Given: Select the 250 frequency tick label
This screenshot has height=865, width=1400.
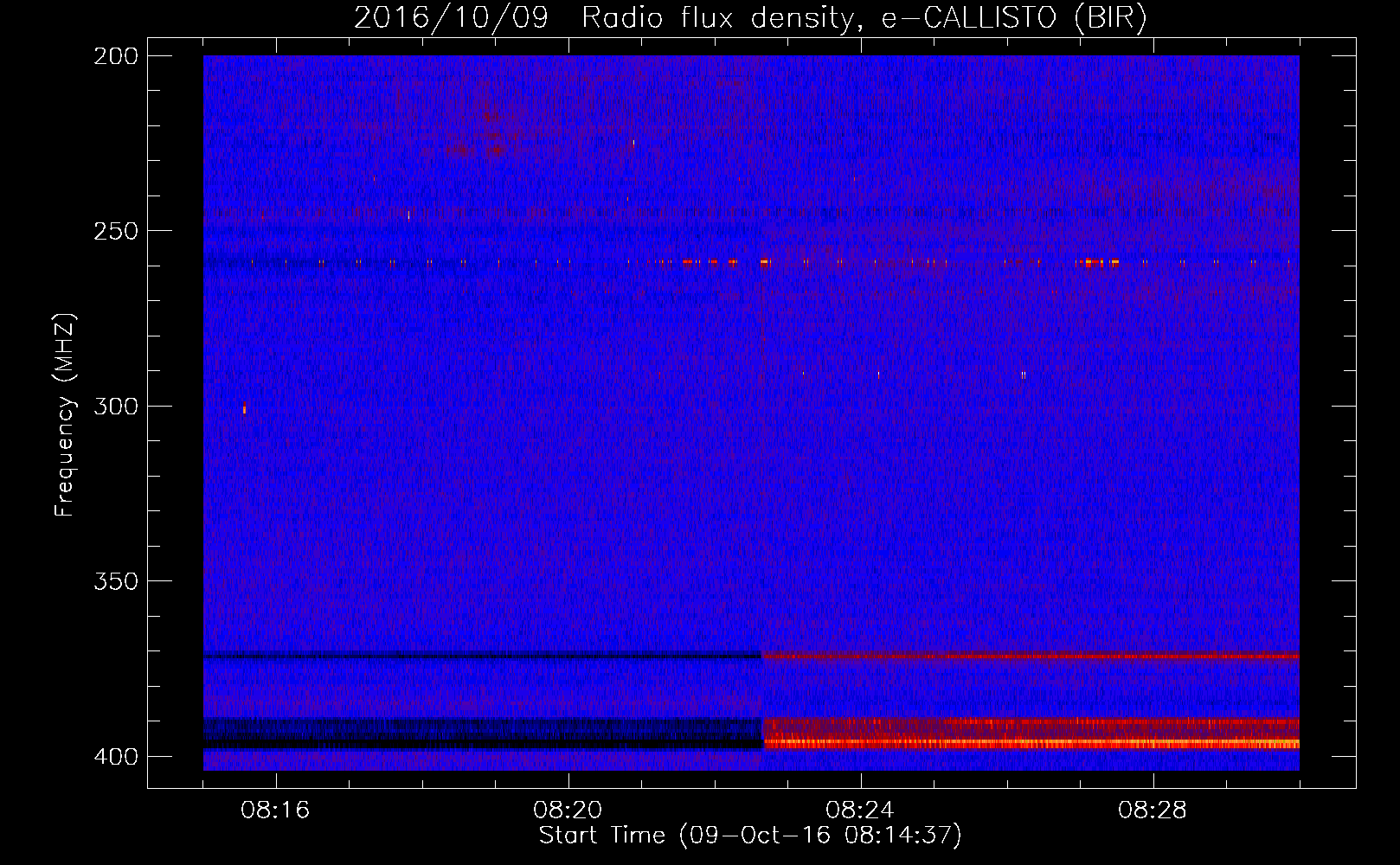Looking at the screenshot, I should pos(115,231).
